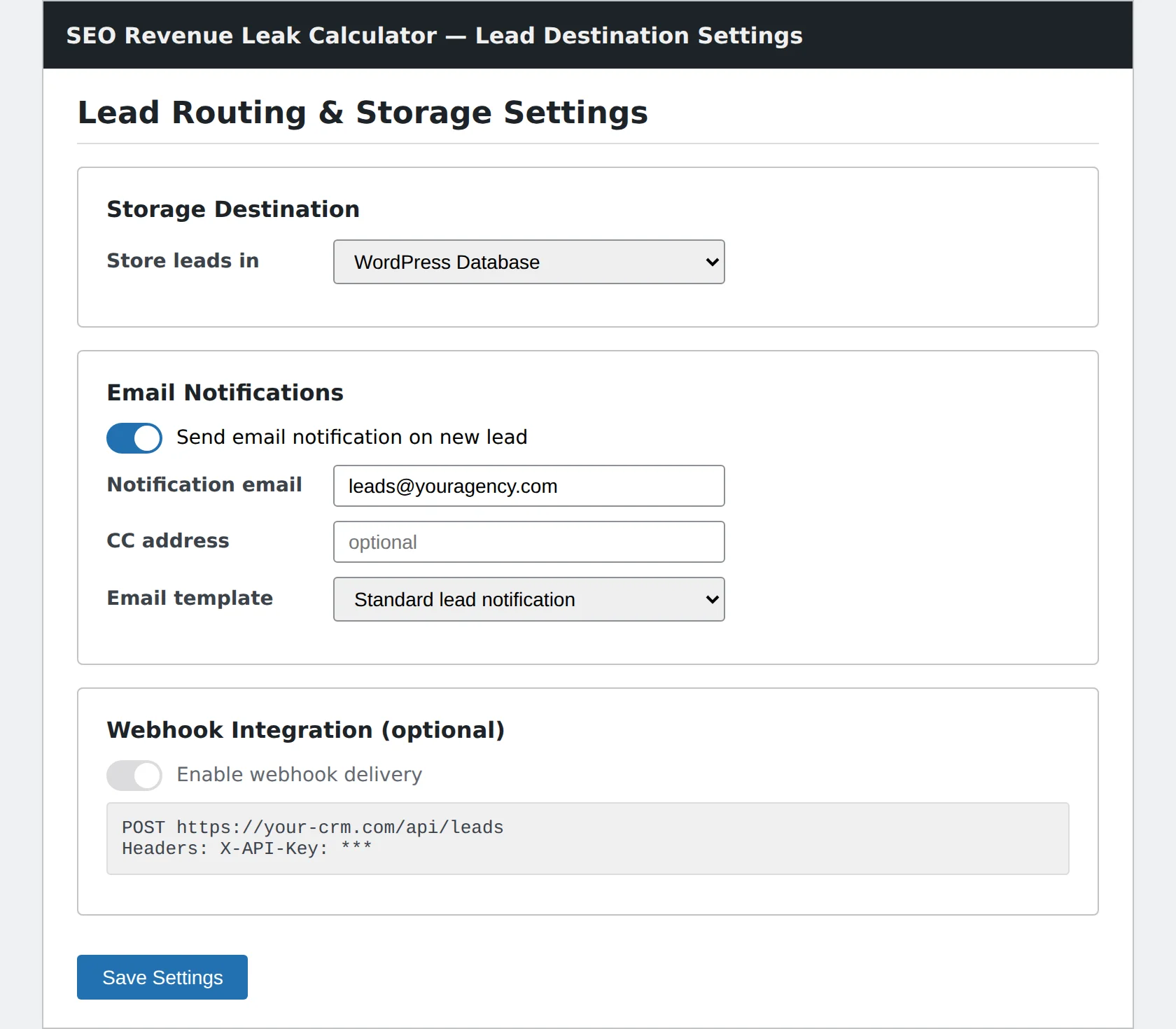1176x1029 pixels.
Task: Toggle Send email notification on new lead
Action: point(134,438)
